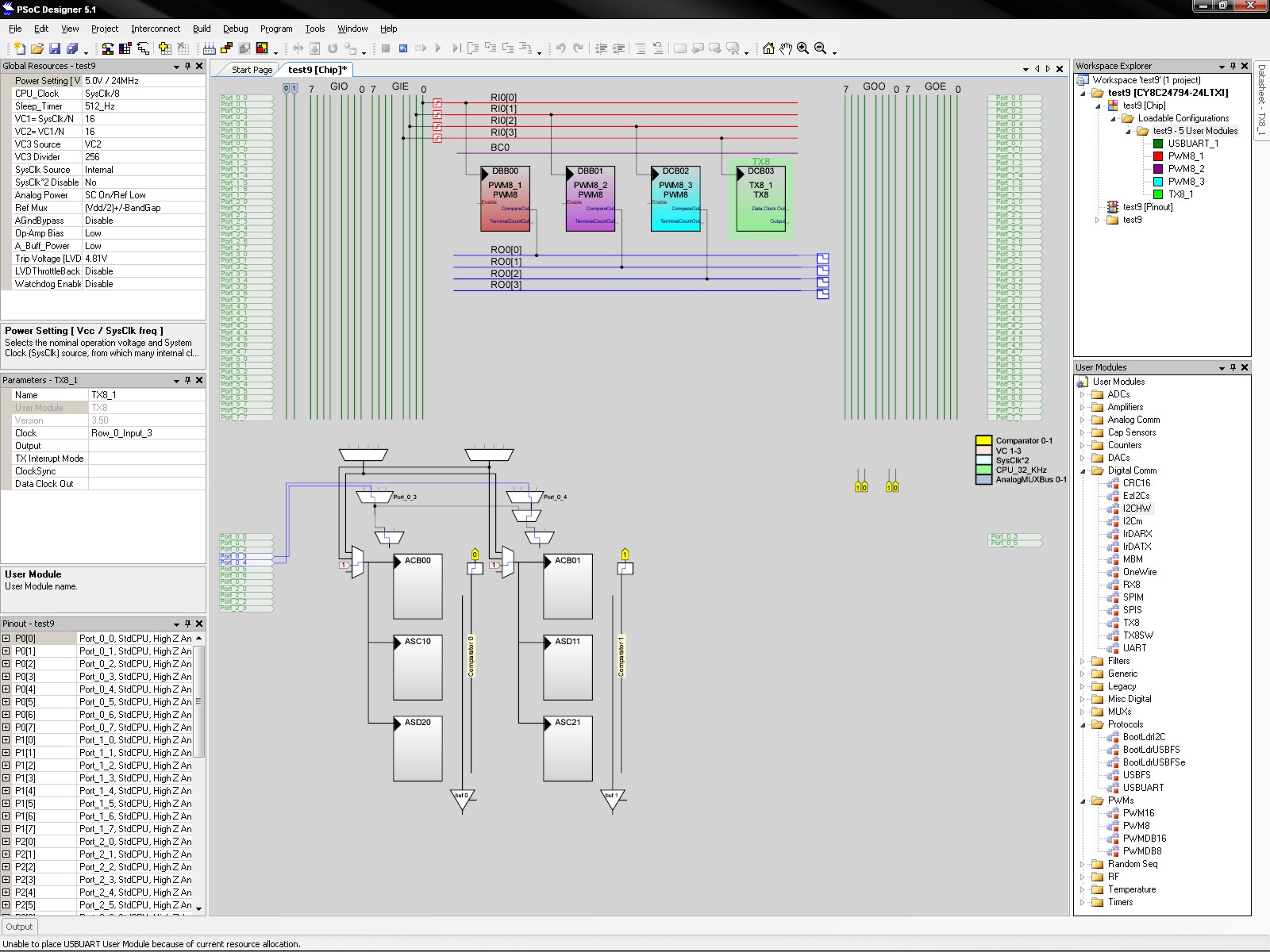The image size is (1270, 952).
Task: Click the blue back-arrow toolbar icon
Action: coord(403,48)
